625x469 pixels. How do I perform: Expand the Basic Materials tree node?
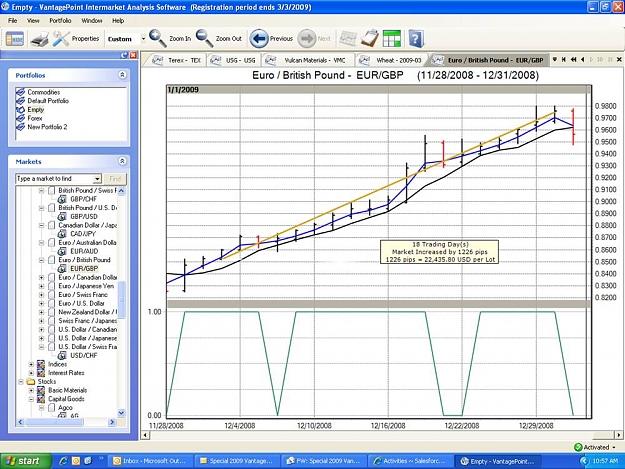click(x=31, y=391)
